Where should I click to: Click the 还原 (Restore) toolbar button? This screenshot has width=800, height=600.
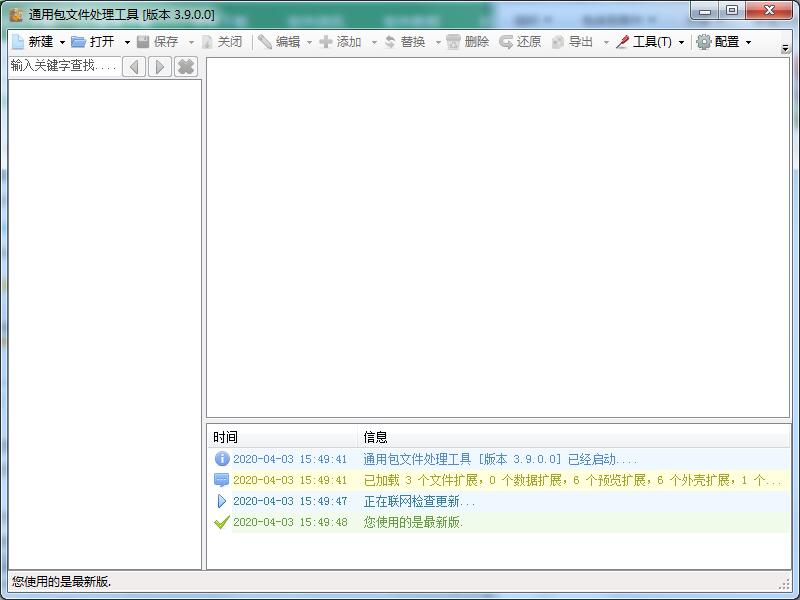(520, 42)
